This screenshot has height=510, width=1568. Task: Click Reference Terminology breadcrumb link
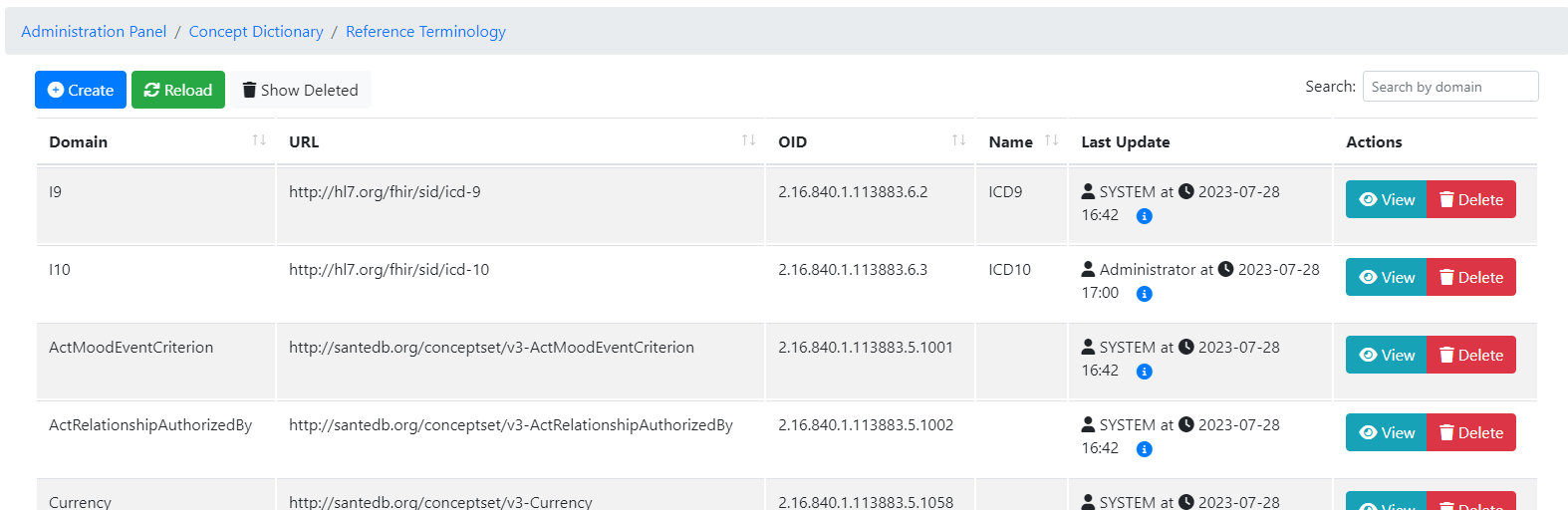[425, 32]
